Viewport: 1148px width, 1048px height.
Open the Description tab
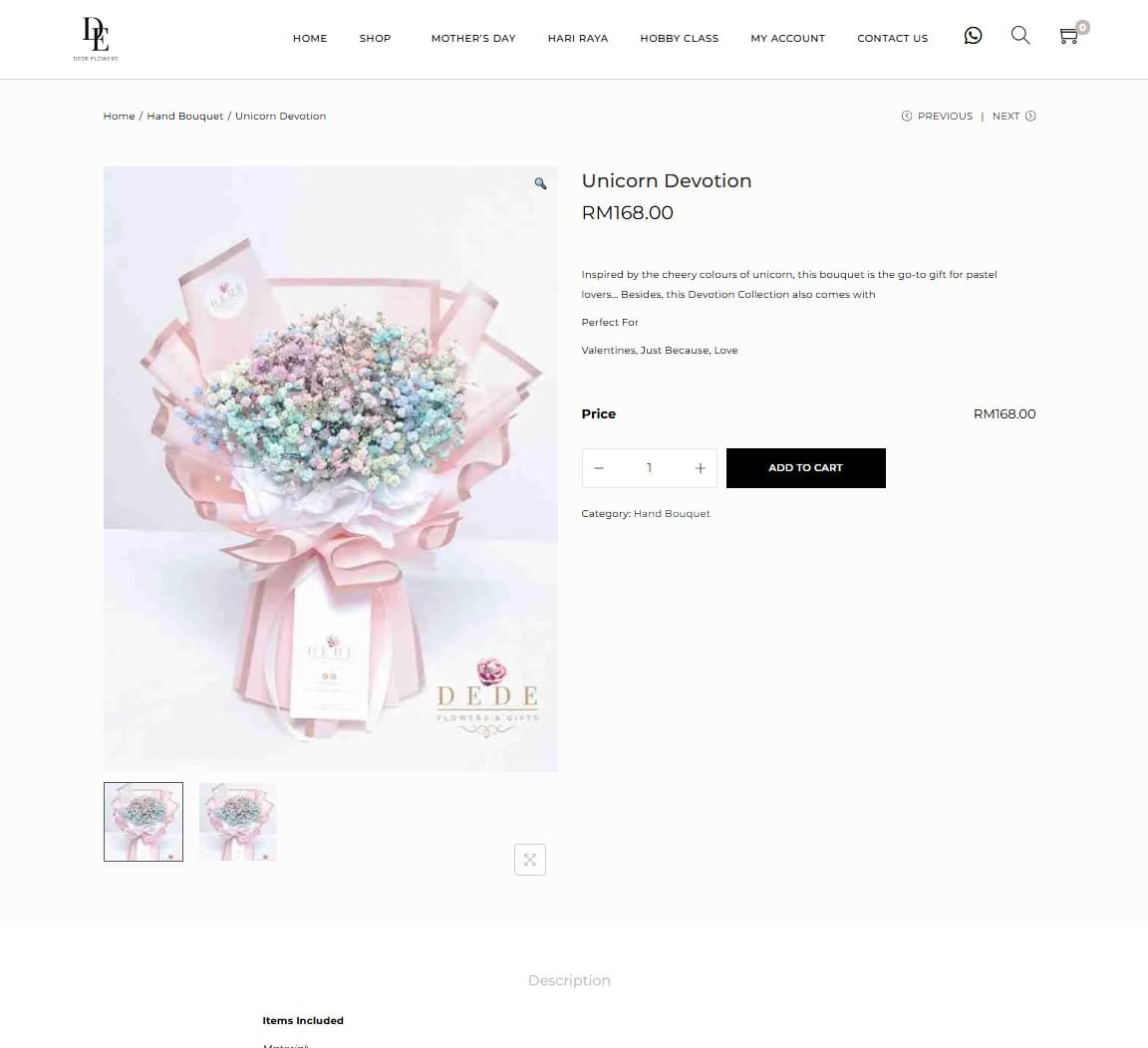point(569,980)
